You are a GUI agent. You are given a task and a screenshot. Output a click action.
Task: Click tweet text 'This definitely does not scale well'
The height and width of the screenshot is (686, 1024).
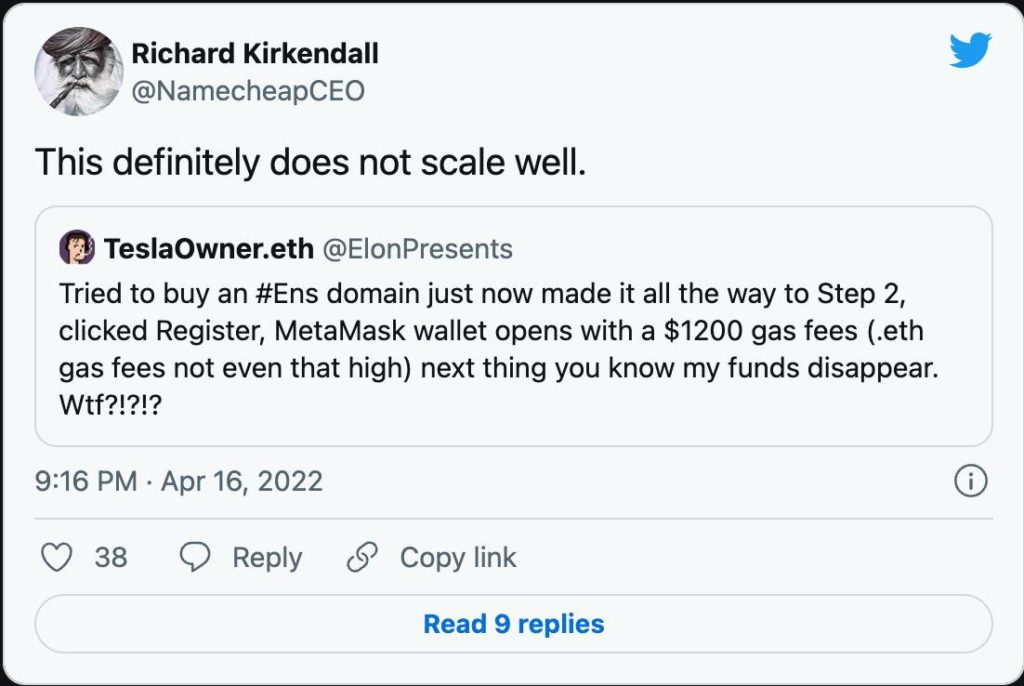coord(311,162)
